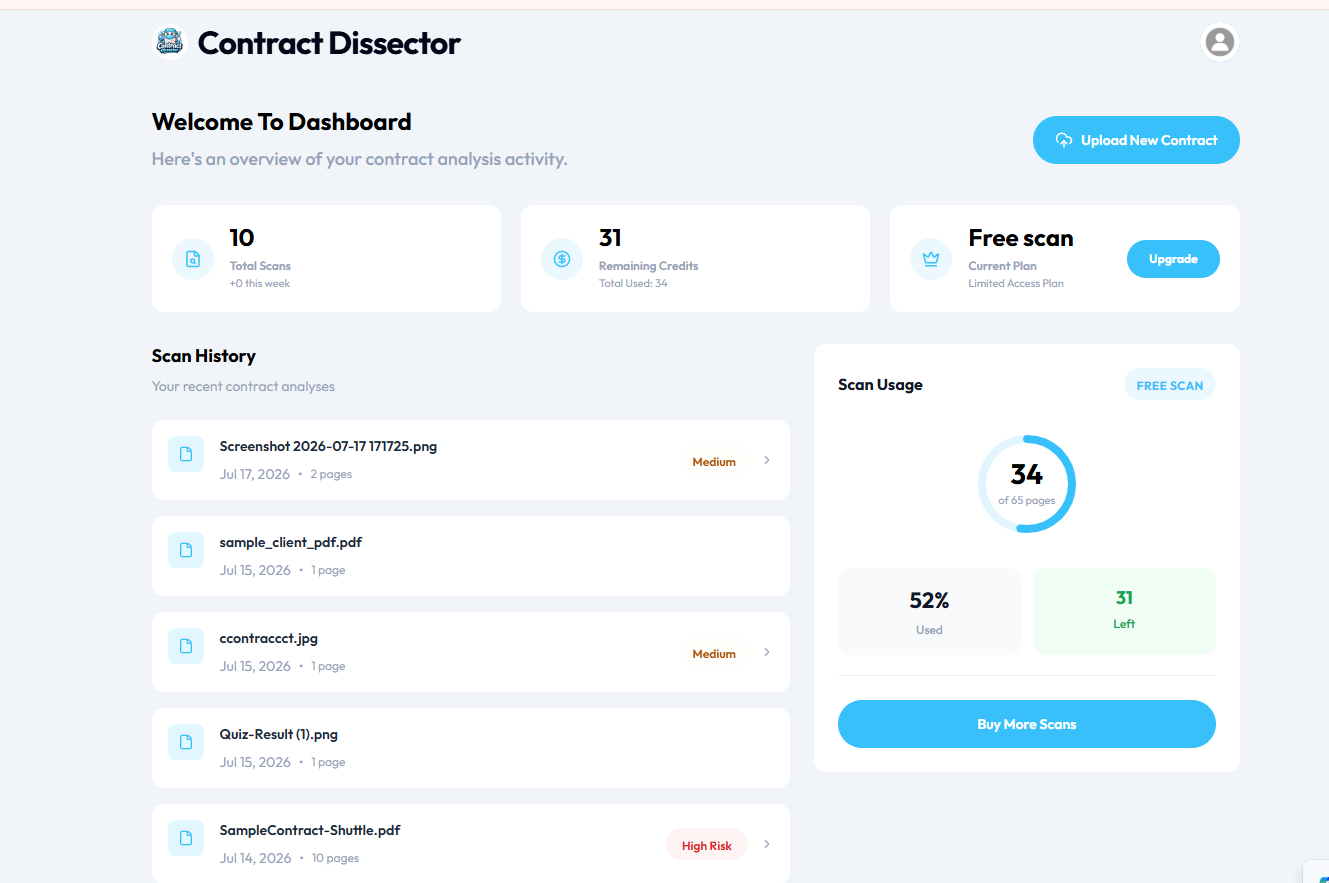Click the 'Total Used: 34' text
The height and width of the screenshot is (883, 1329).
coord(633,283)
